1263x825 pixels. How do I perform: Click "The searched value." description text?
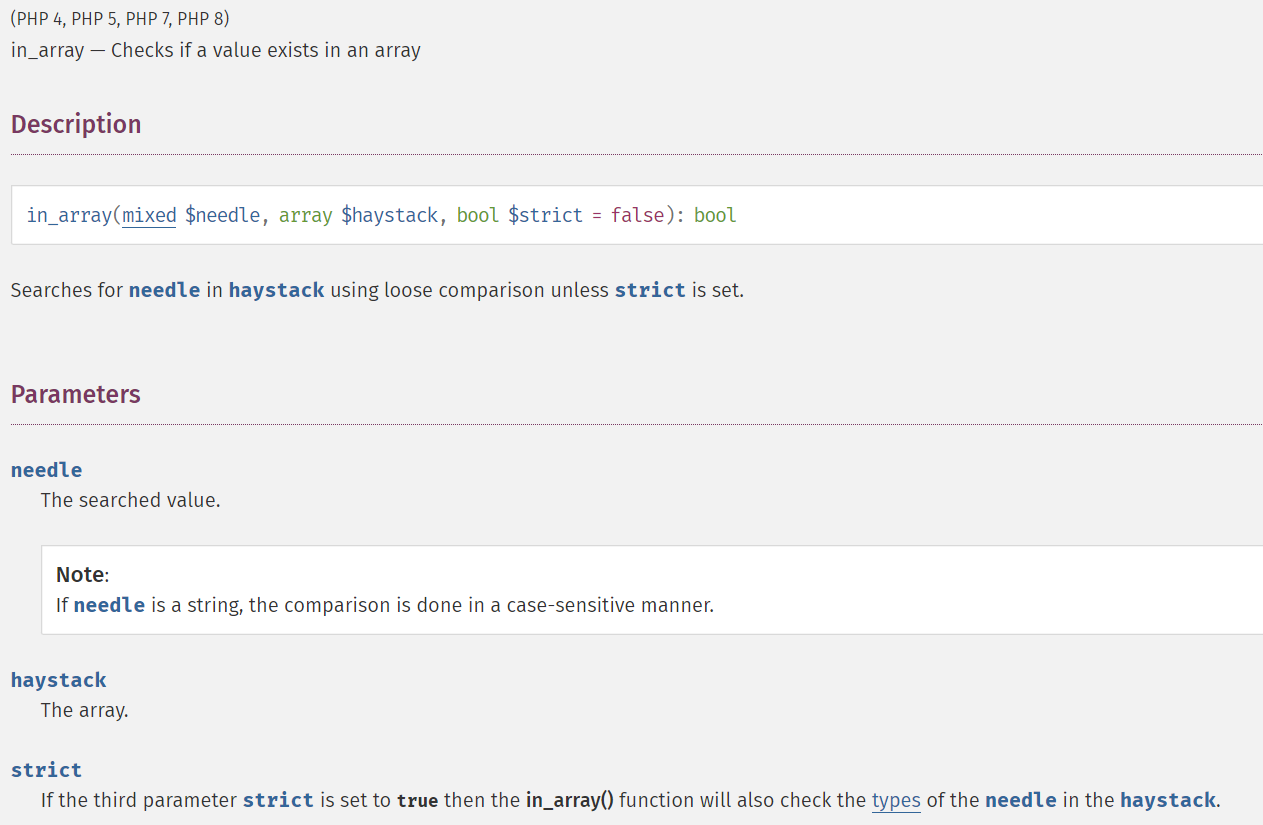(x=131, y=500)
